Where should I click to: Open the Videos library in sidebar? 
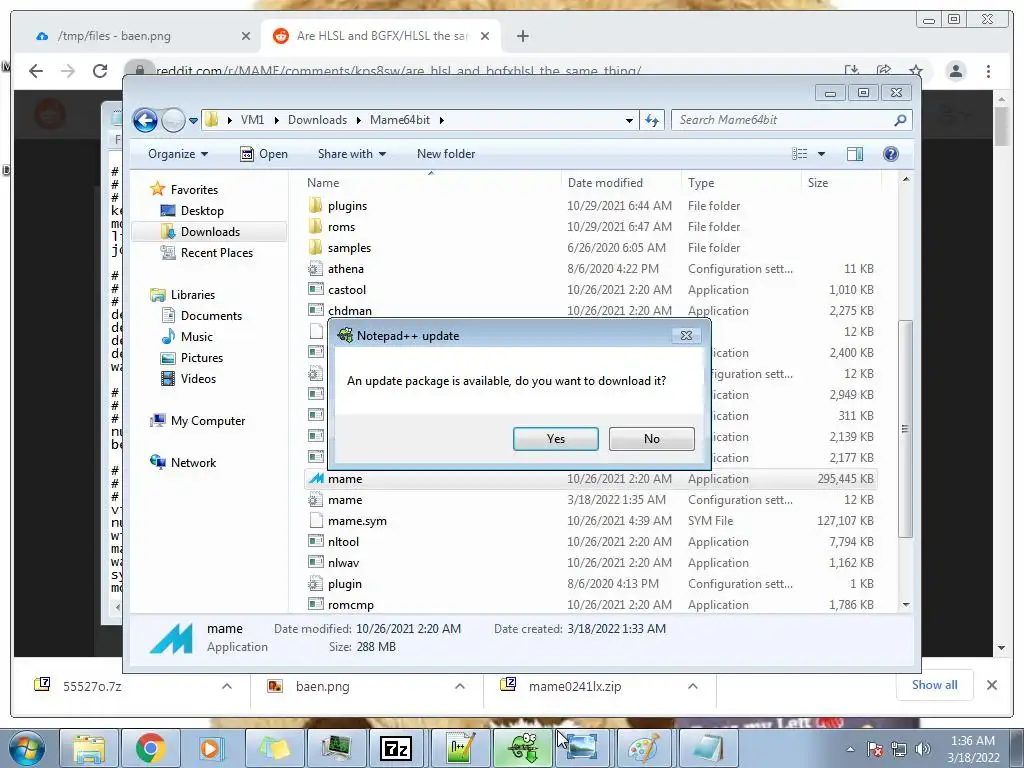(188, 379)
